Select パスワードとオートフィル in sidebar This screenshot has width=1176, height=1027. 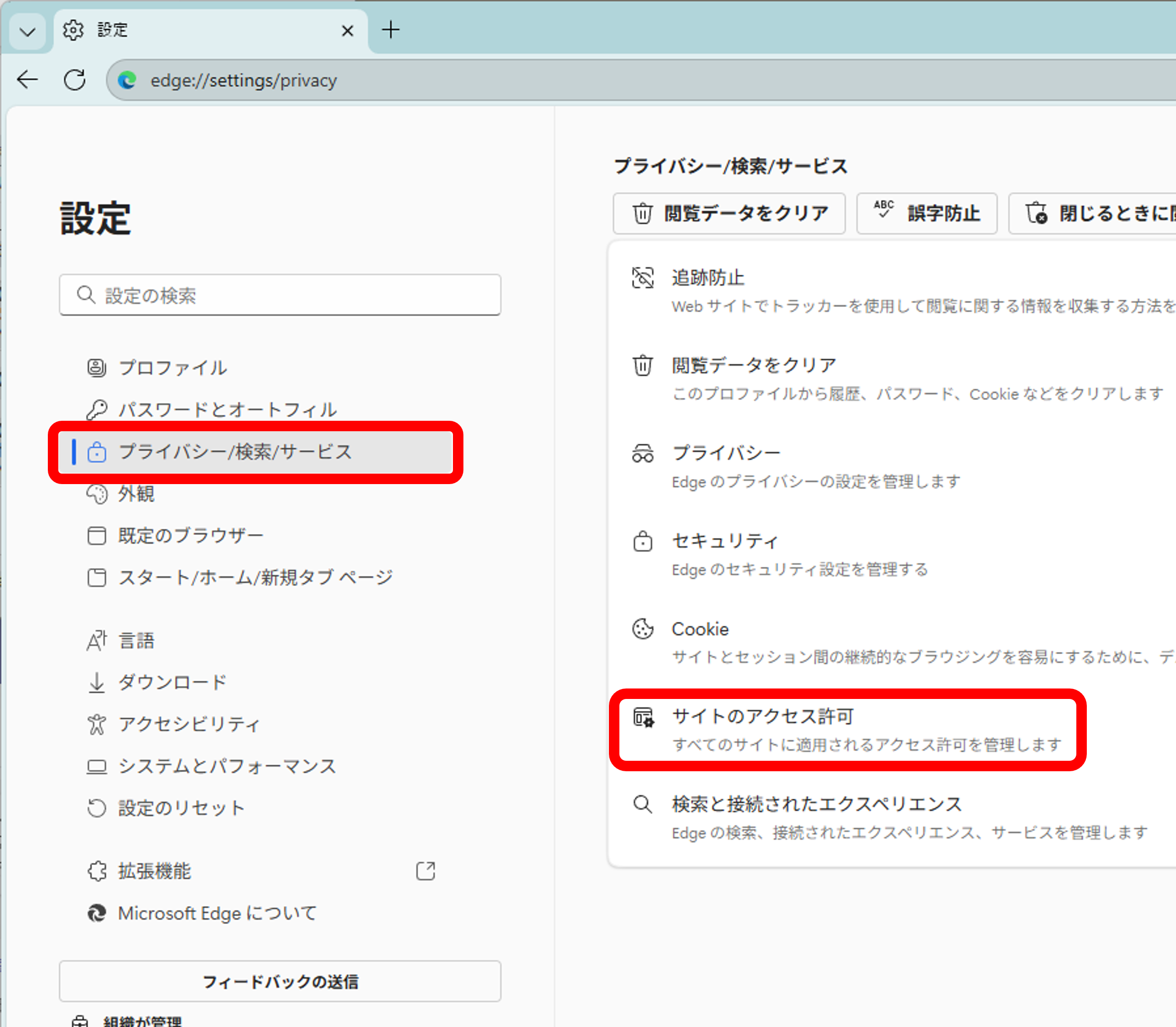227,409
